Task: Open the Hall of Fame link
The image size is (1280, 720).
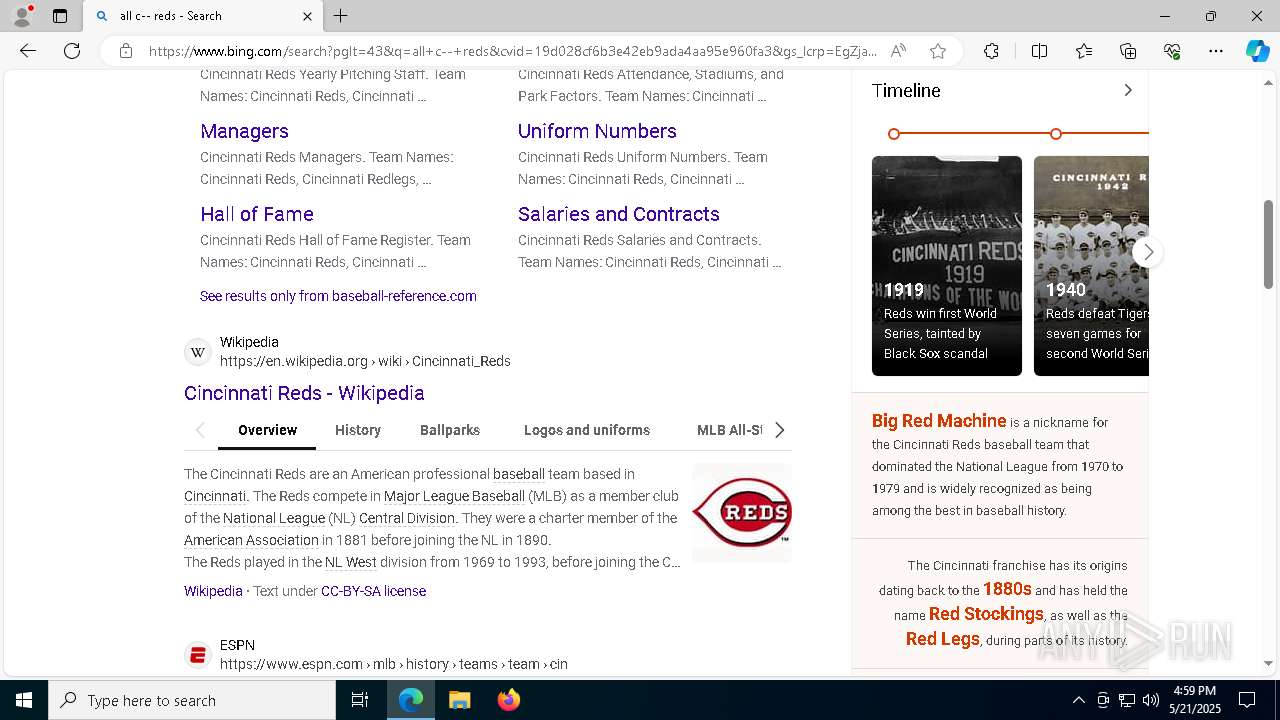Action: coord(257,214)
